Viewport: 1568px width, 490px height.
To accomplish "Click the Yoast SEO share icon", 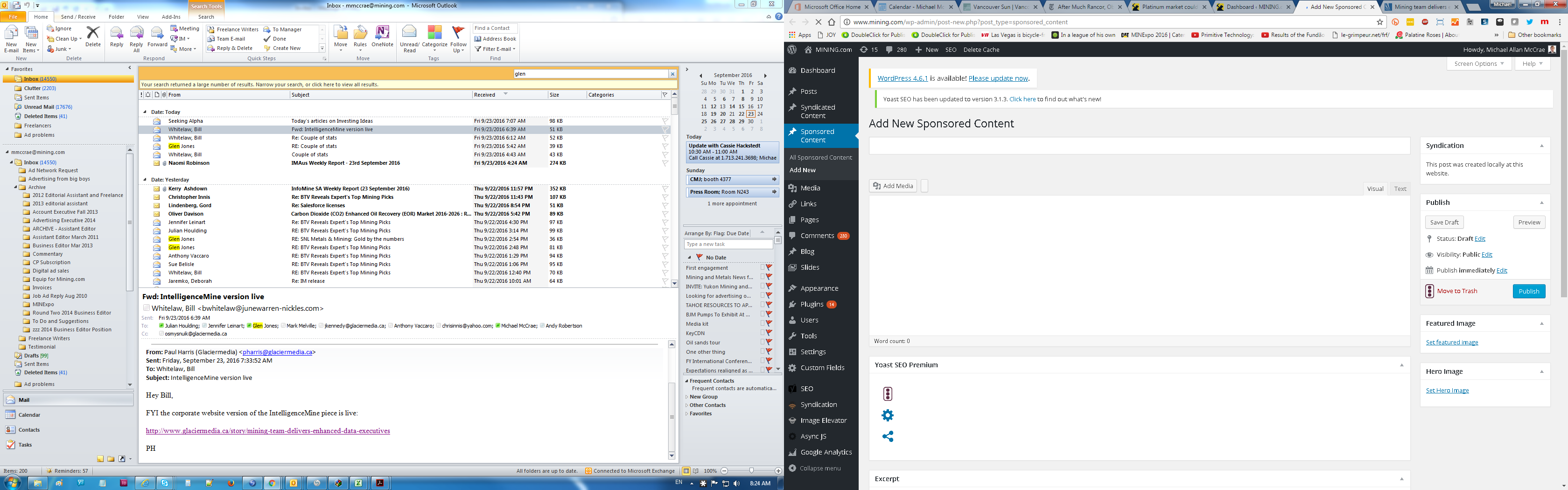I will tap(888, 436).
